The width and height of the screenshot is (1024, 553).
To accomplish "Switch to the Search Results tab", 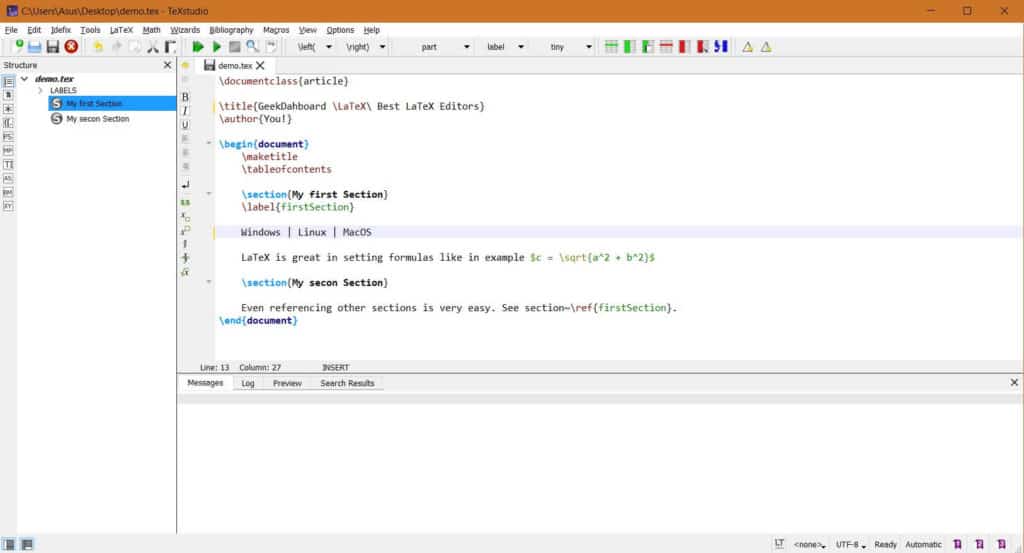I will pos(347,383).
